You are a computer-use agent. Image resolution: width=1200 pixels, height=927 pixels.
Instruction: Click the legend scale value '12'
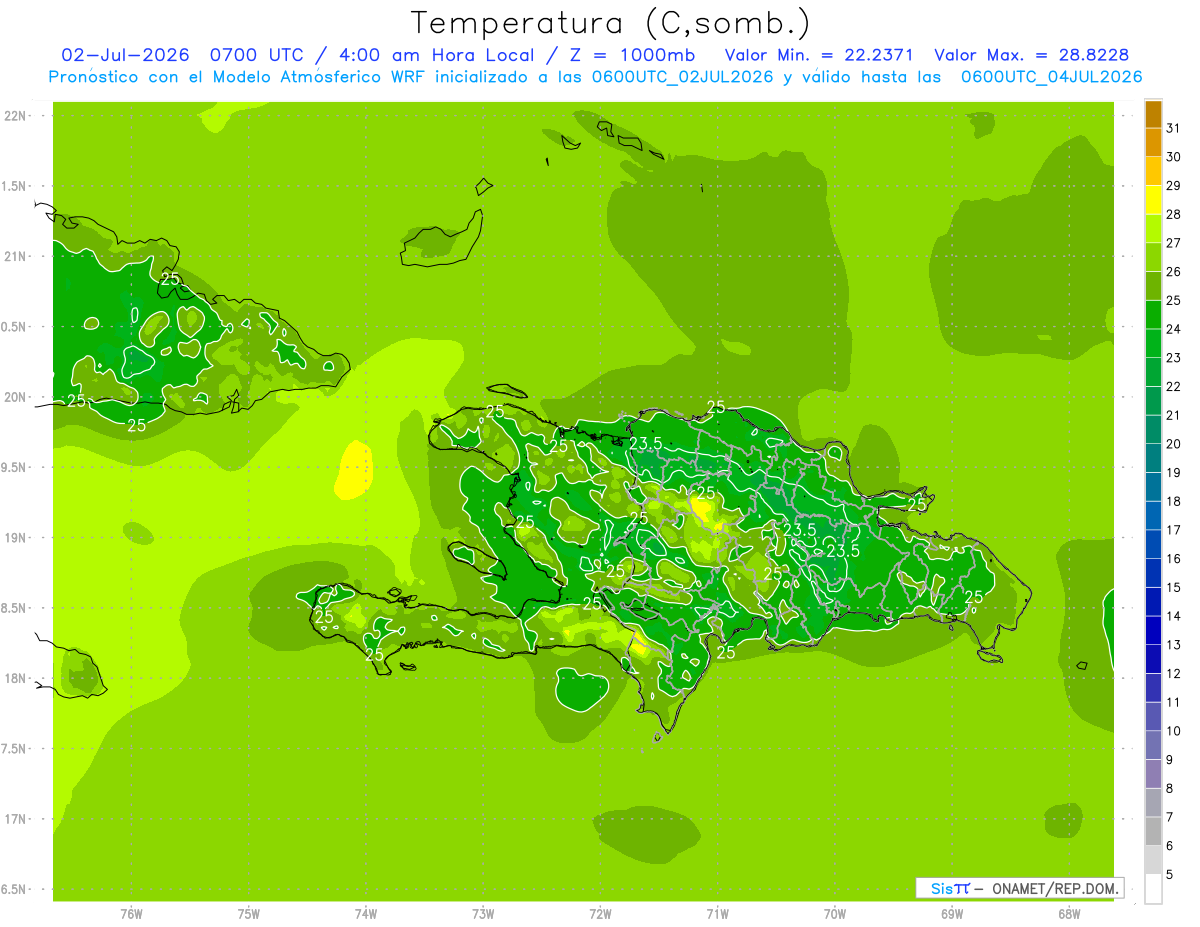1174,673
